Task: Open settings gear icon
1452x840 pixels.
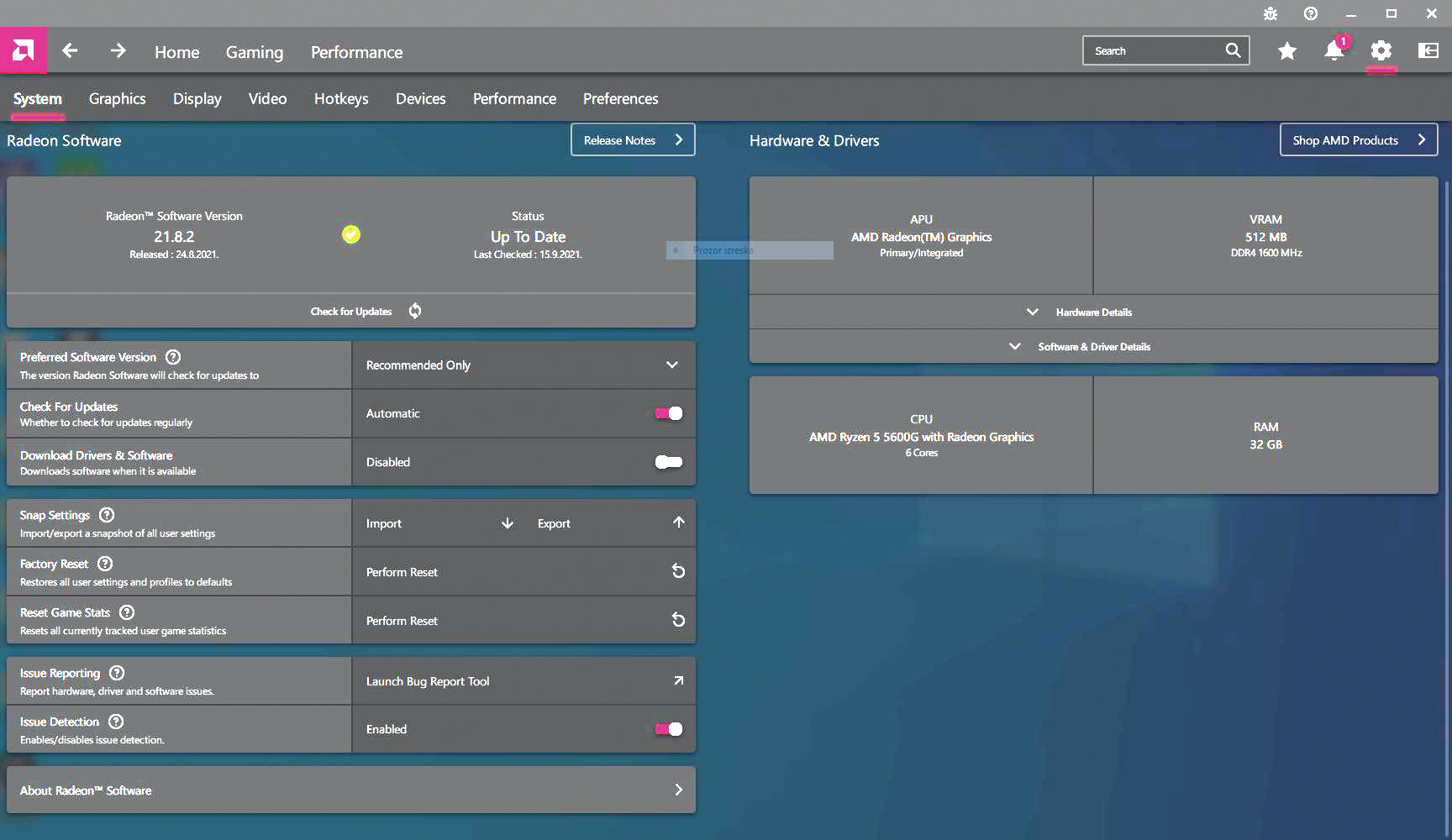Action: 1381,50
